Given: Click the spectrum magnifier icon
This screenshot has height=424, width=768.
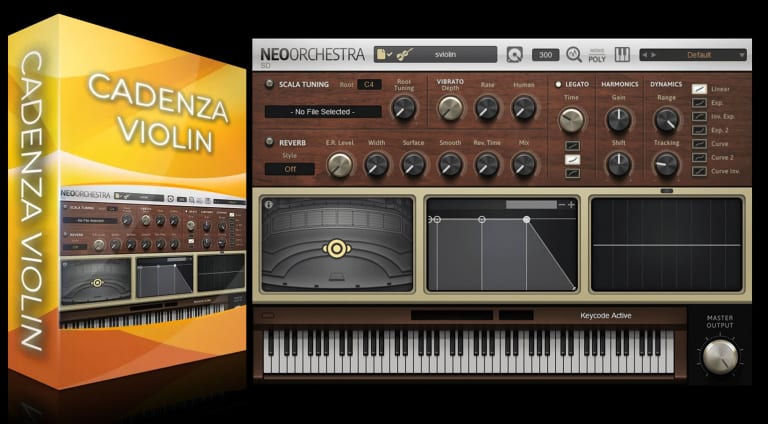Looking at the screenshot, I should (574, 55).
